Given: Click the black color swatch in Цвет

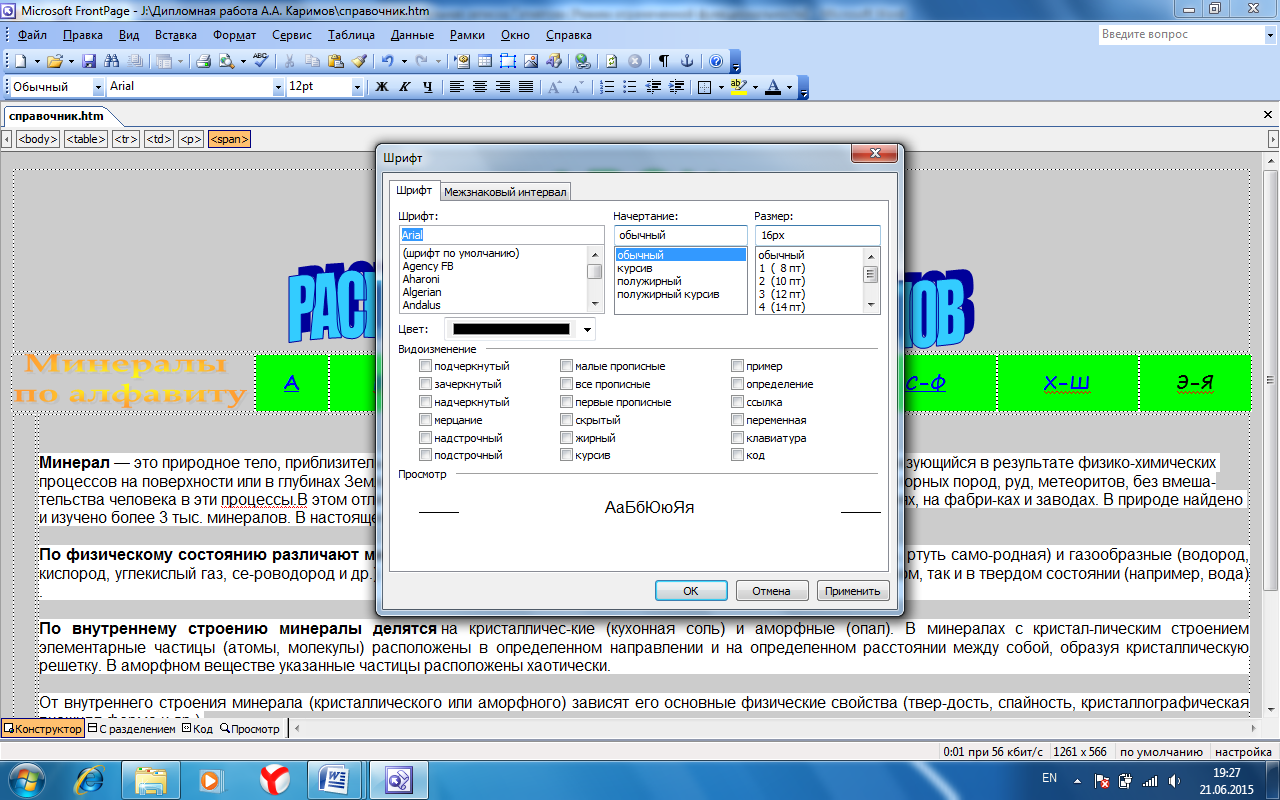Looking at the screenshot, I should pyautogui.click(x=511, y=328).
